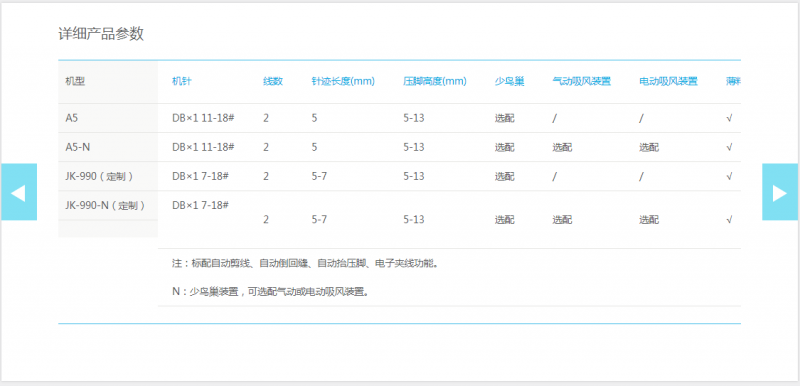Select the 机型 column header
This screenshot has height=386, width=800.
click(75, 82)
